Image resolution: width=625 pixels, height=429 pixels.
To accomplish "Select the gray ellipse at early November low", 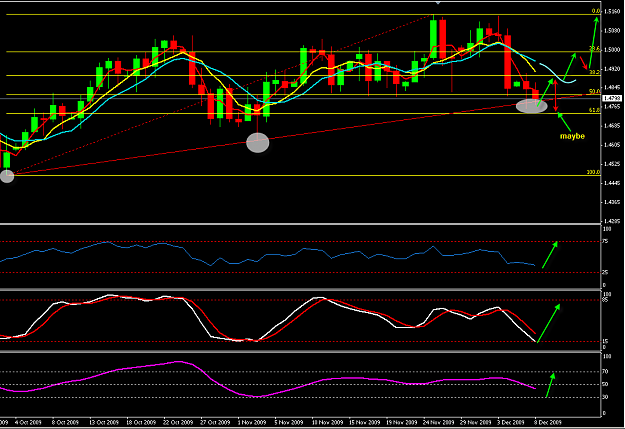I will point(258,143).
